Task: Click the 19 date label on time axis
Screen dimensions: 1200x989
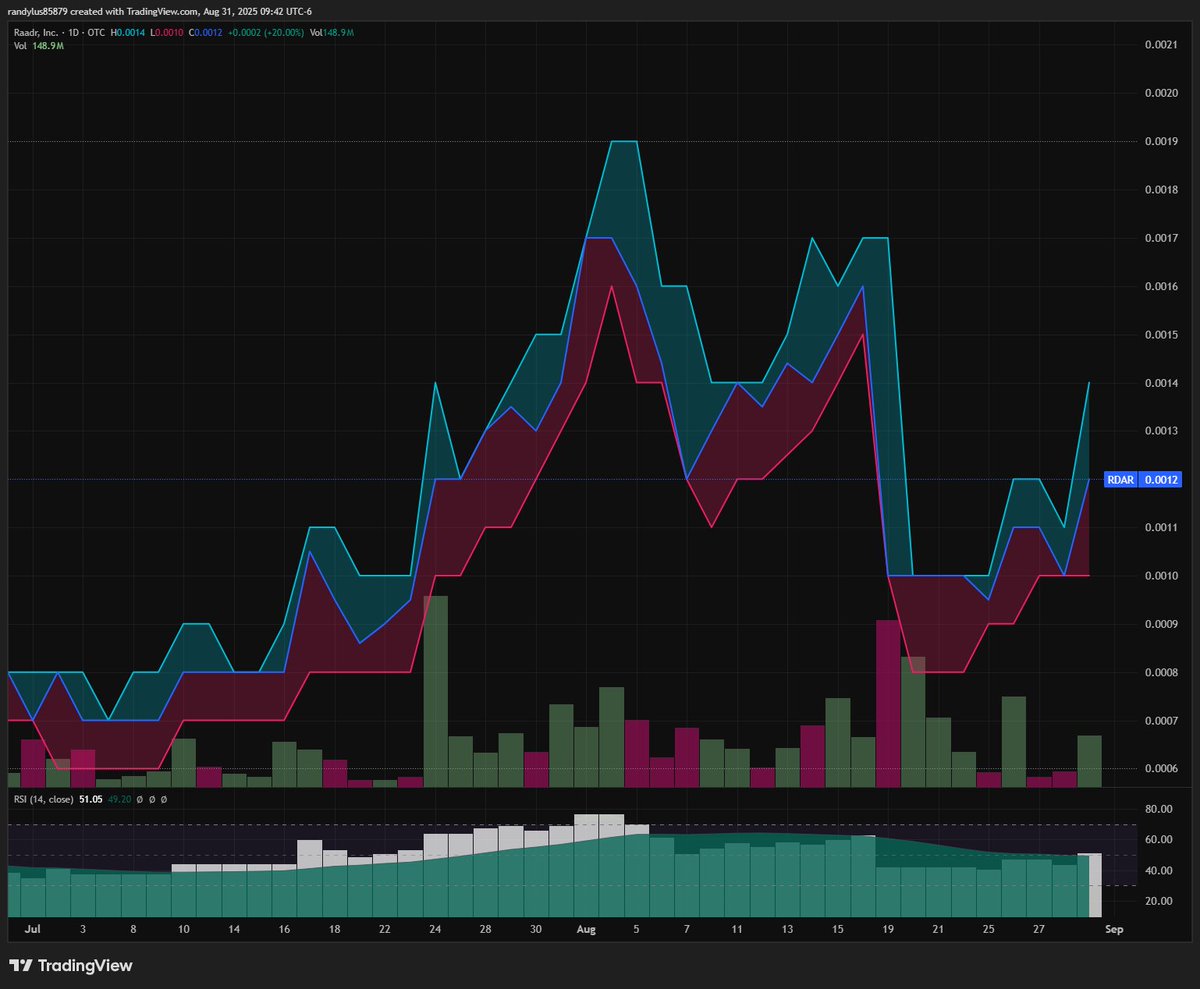Action: pyautogui.click(x=888, y=930)
